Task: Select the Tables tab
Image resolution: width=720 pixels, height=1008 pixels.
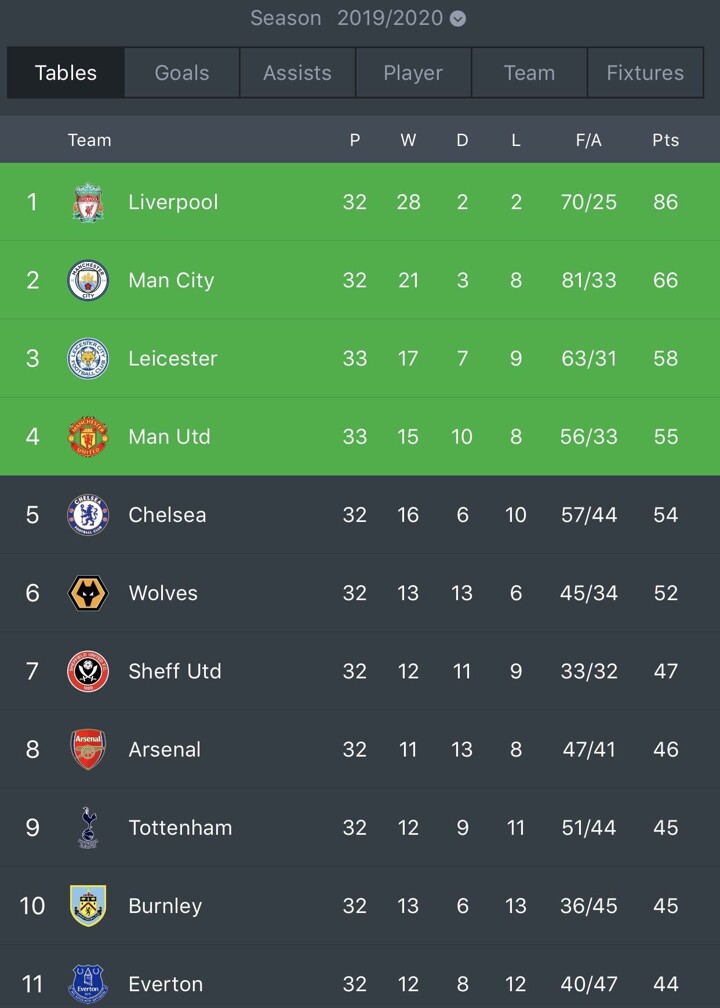Action: point(66,73)
